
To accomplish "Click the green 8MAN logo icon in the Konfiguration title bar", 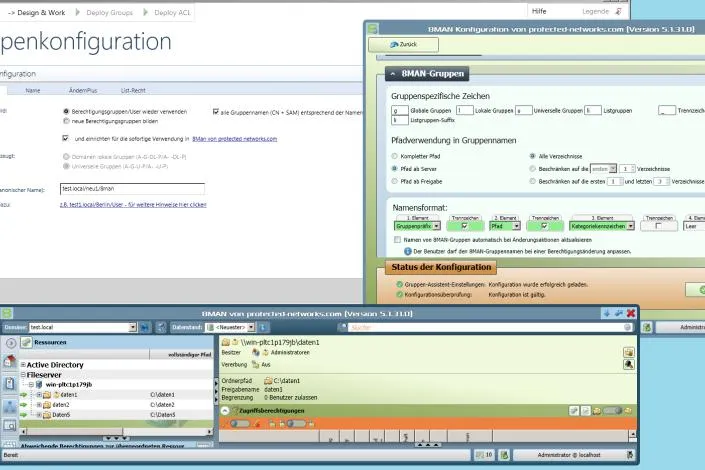I will tap(372, 29).
